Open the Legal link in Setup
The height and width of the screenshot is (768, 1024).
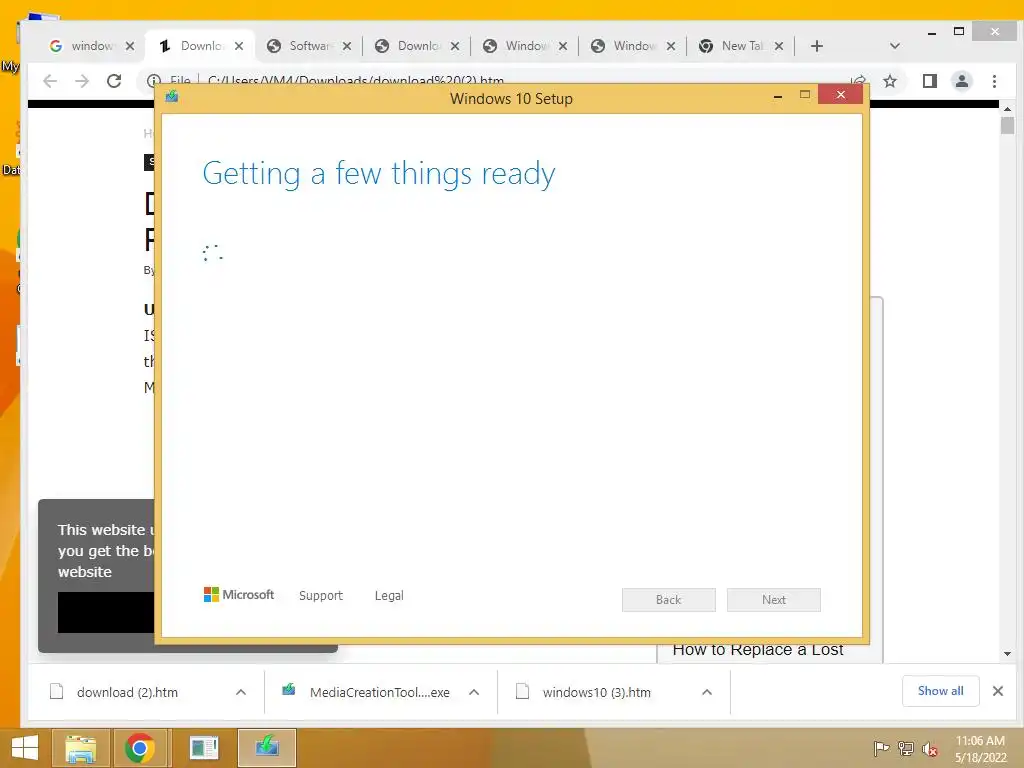point(389,596)
